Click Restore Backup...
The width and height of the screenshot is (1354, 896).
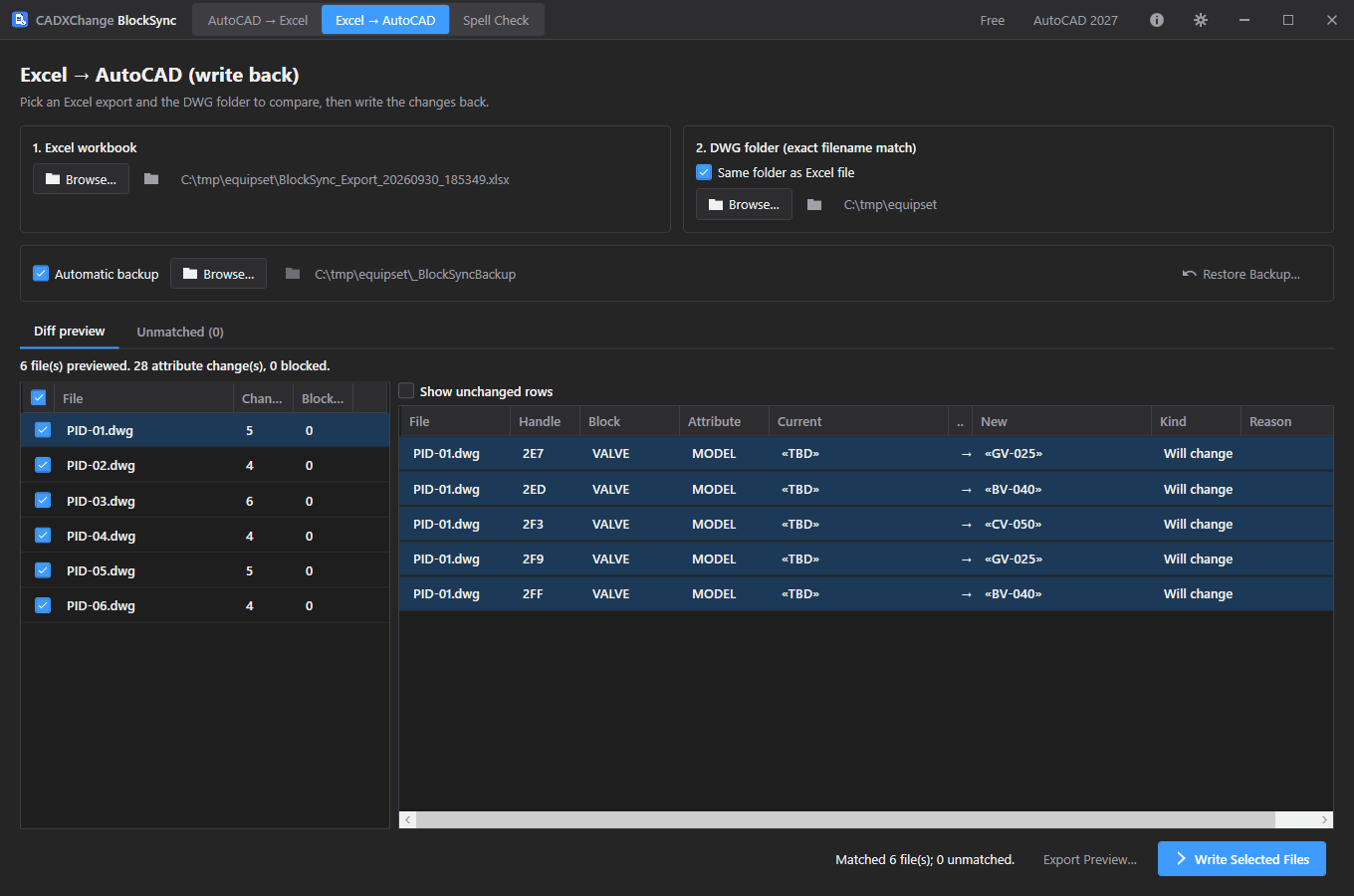pos(1241,274)
